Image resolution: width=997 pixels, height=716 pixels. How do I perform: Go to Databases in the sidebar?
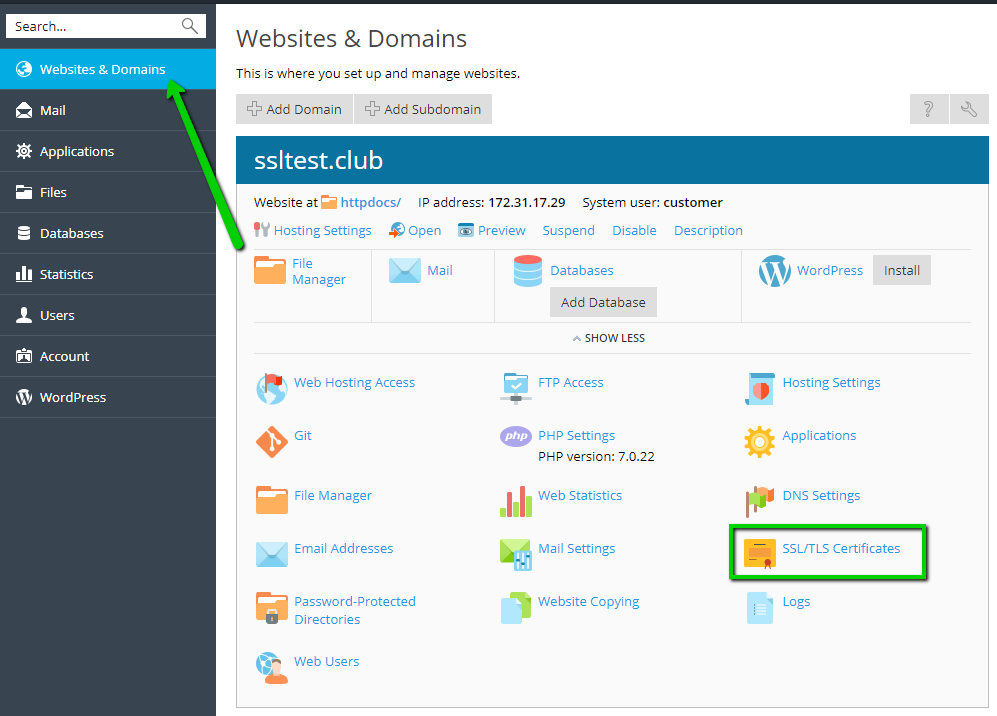(71, 233)
